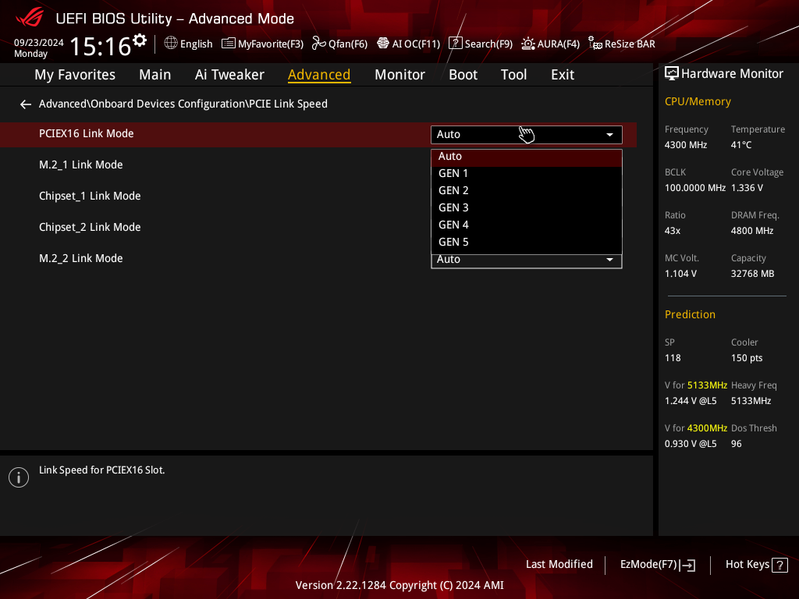Open the Tool tab
This screenshot has height=599, width=799.
point(514,75)
